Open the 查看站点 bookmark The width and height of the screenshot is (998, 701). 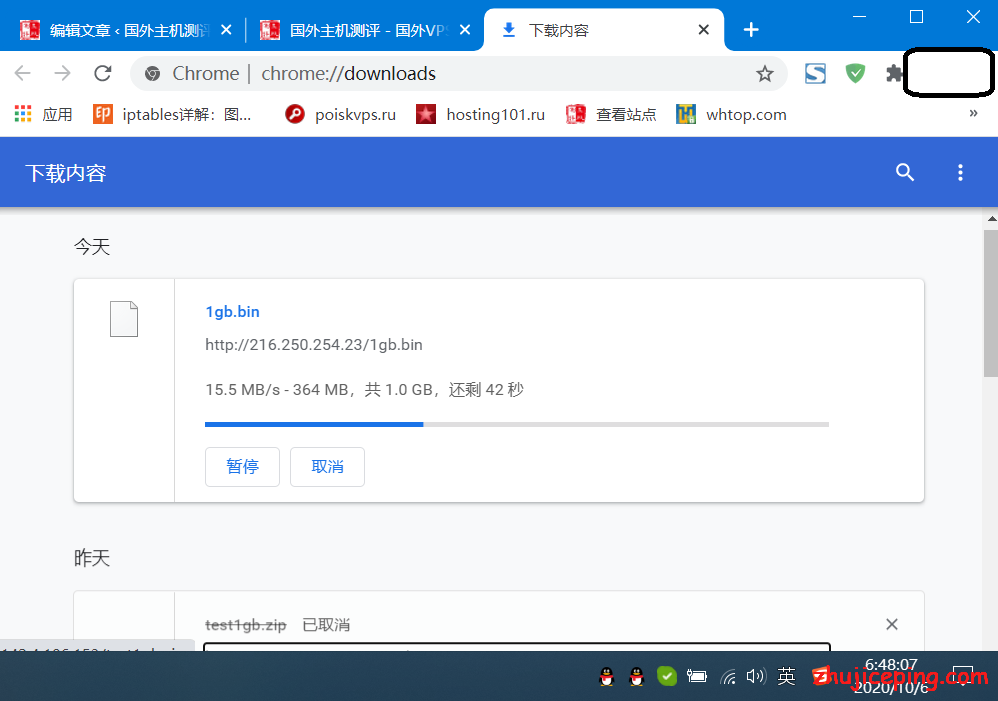coord(611,115)
